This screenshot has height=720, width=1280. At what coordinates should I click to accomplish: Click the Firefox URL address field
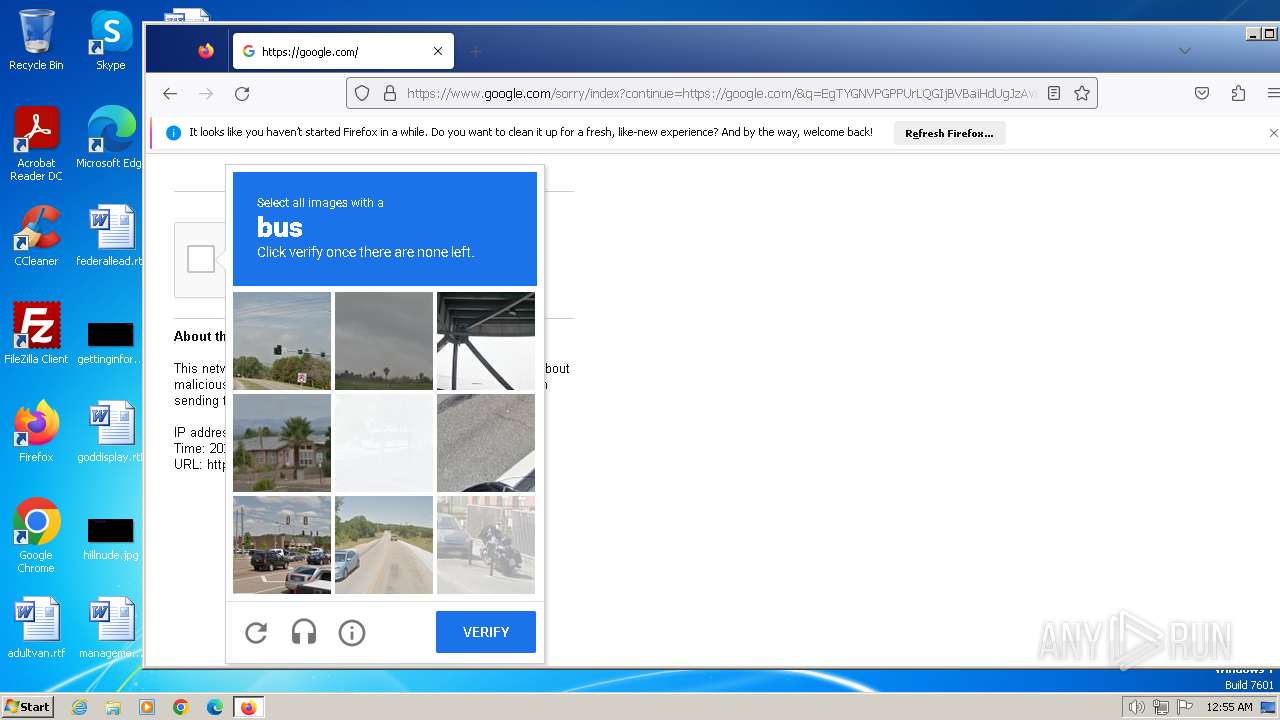[x=722, y=93]
